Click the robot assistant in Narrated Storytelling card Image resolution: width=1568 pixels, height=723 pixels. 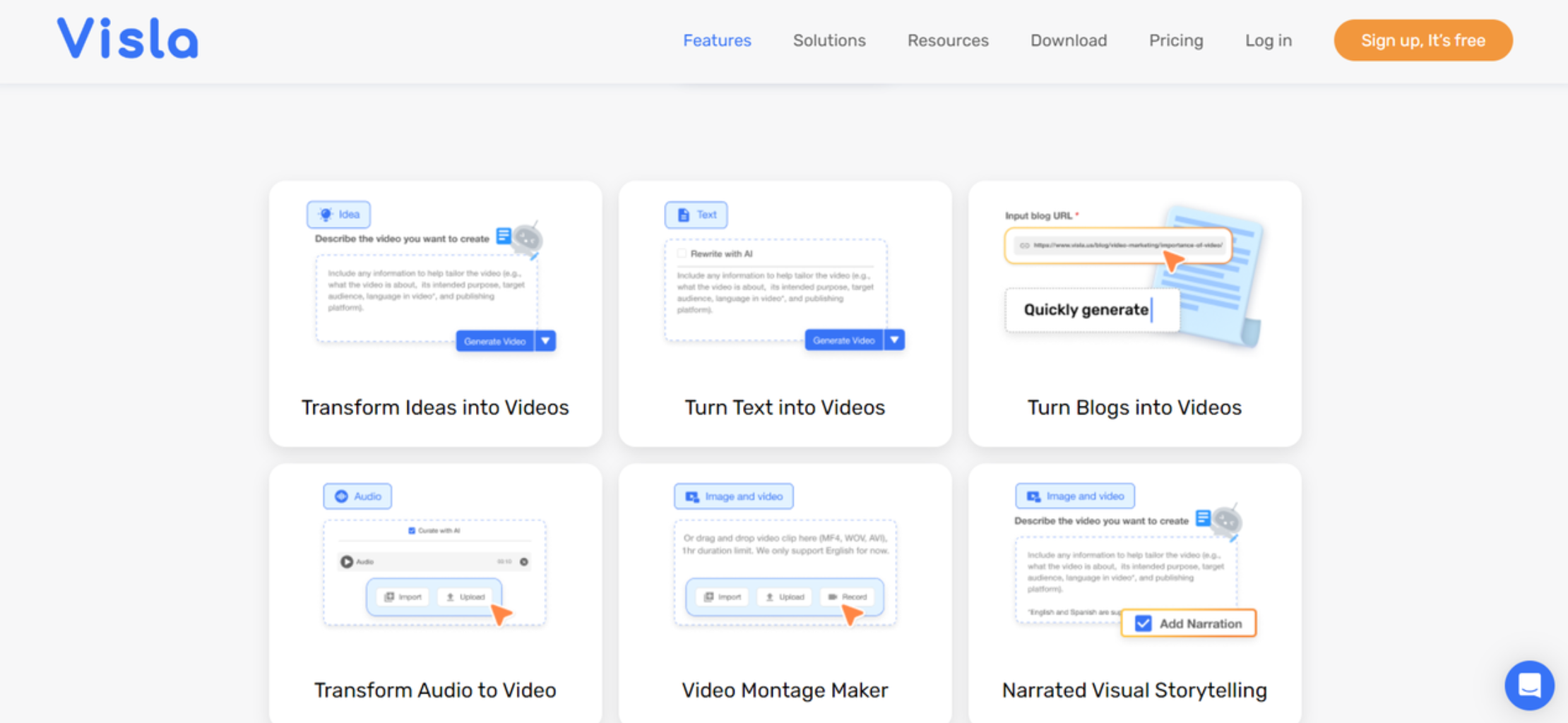(1227, 521)
